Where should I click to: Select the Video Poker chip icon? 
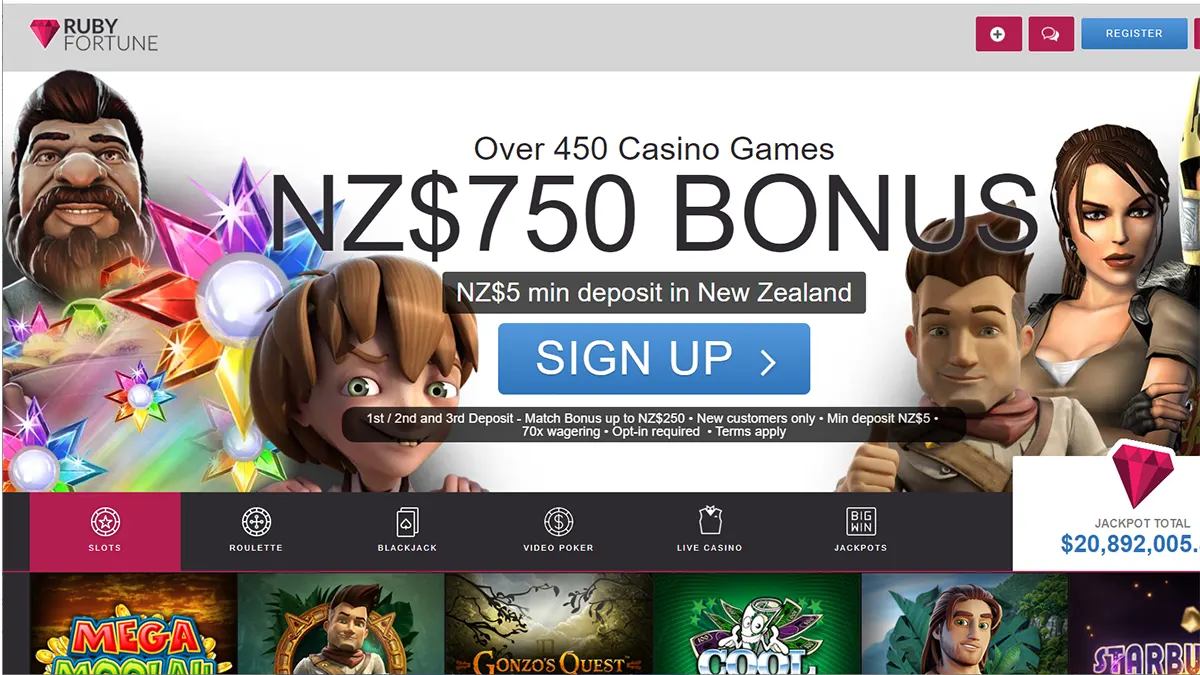tap(558, 521)
